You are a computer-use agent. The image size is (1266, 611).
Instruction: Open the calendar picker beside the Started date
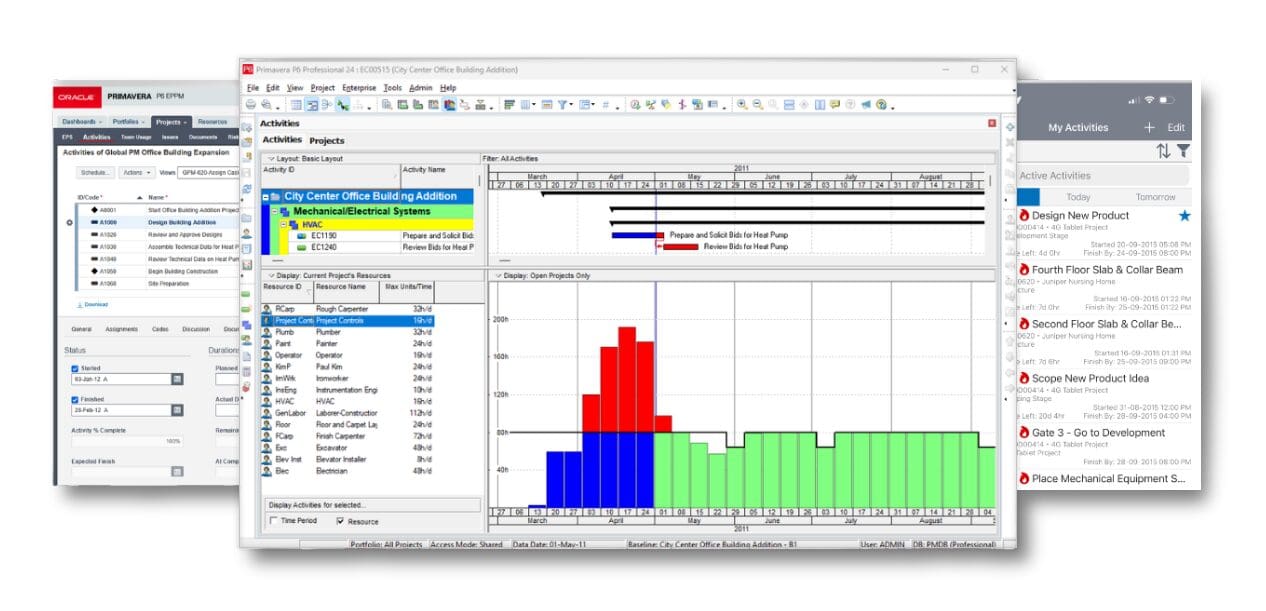tap(177, 379)
